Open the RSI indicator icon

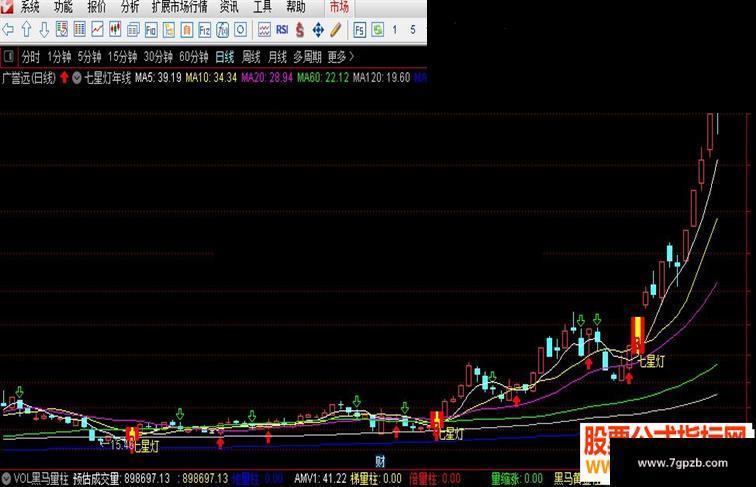click(282, 30)
